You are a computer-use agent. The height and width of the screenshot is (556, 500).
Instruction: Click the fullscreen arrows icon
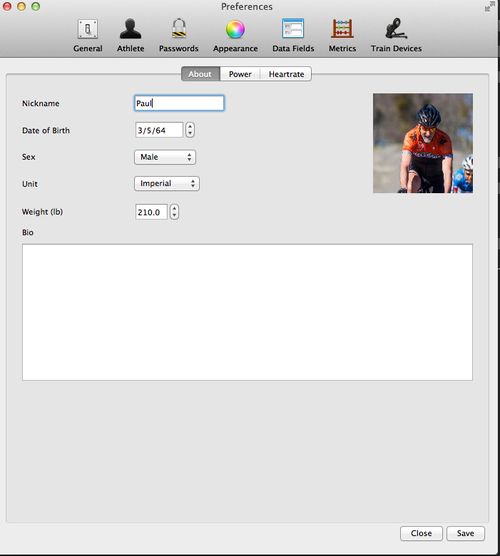coord(490,6)
